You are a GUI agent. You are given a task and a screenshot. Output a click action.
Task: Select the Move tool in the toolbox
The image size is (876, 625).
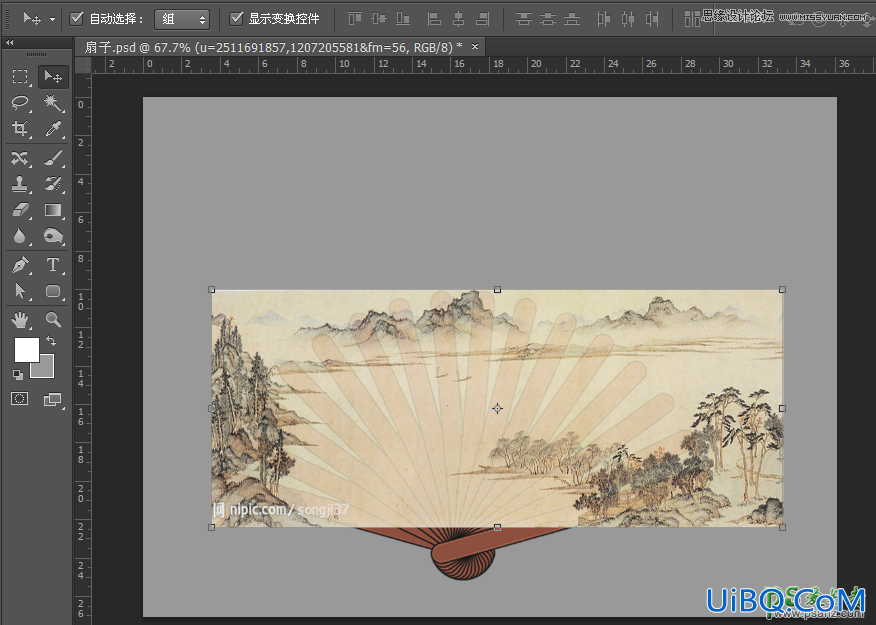click(x=53, y=77)
